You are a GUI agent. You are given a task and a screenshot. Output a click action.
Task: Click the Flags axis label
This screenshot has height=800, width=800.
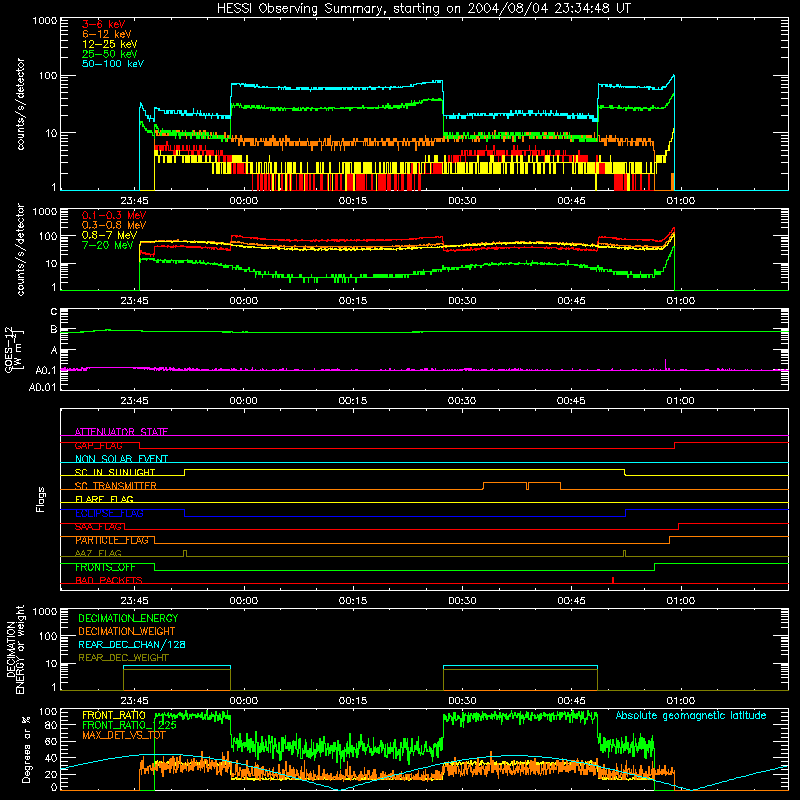pyautogui.click(x=40, y=499)
